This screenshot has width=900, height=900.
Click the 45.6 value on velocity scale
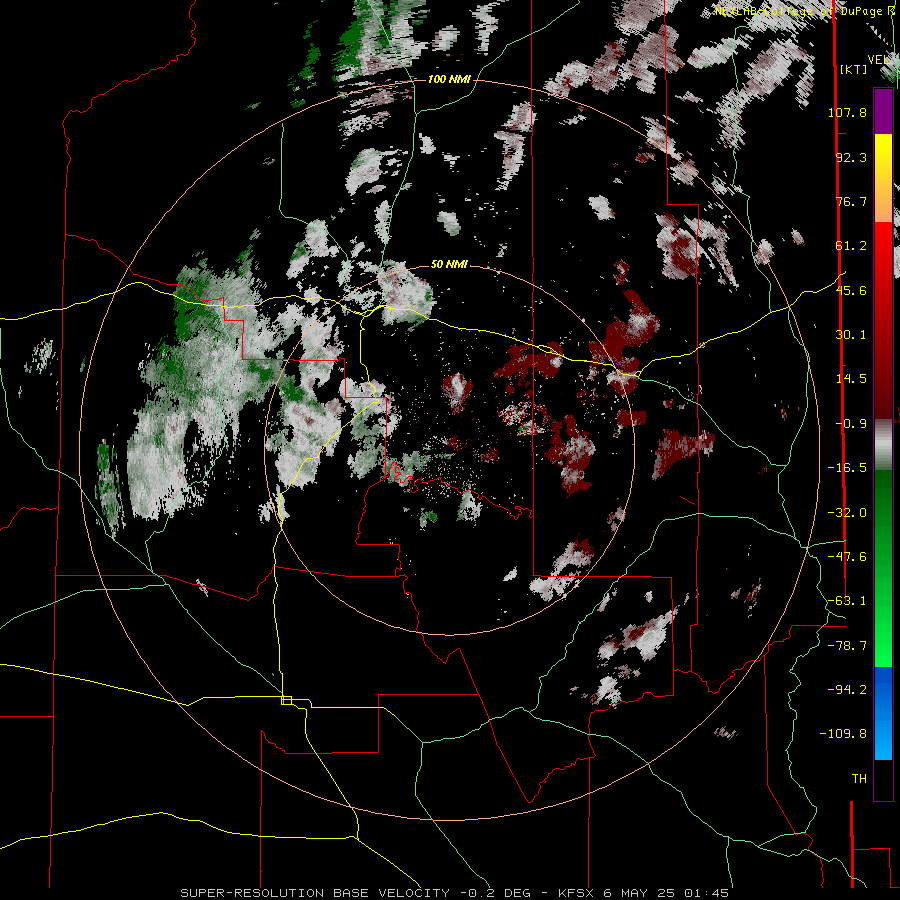click(851, 290)
